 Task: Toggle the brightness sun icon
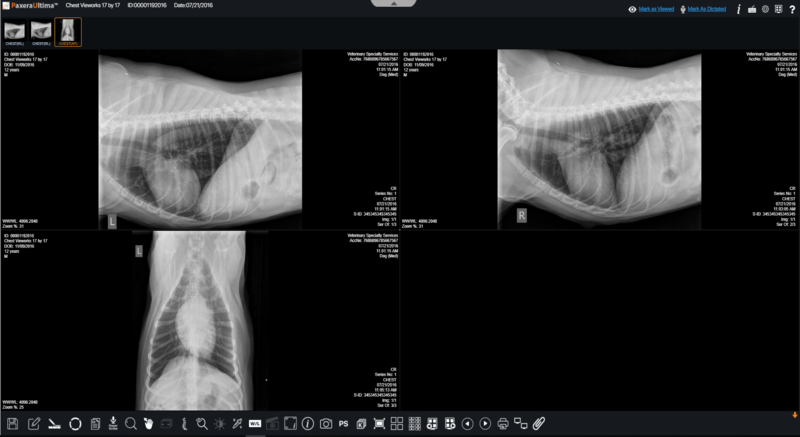220,424
